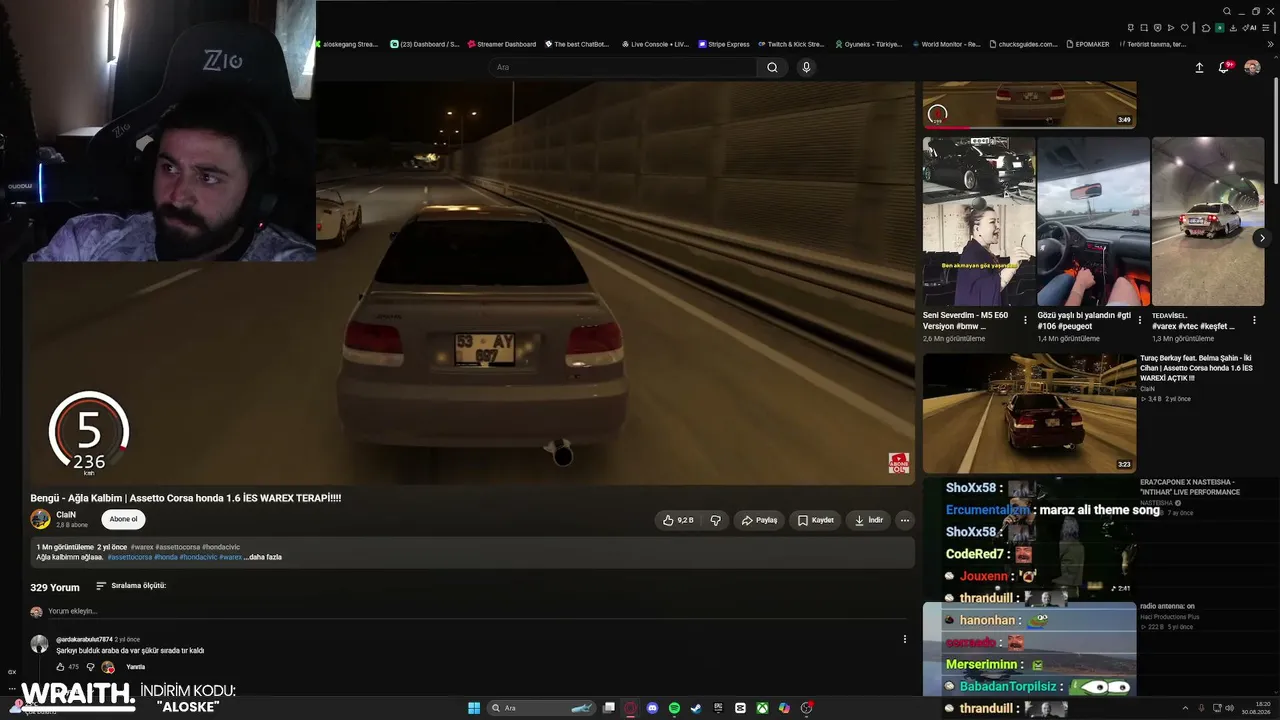
Task: Share the video via 'Paylaş' button
Action: point(759,520)
